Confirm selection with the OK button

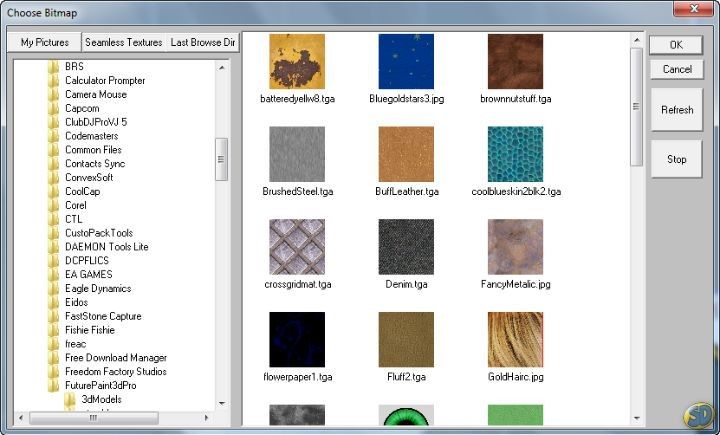[x=676, y=45]
